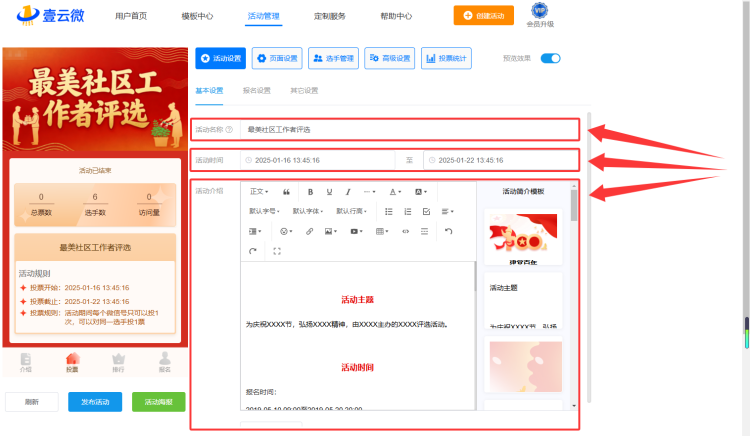Open the 正文 heading style dropdown

tap(259, 192)
